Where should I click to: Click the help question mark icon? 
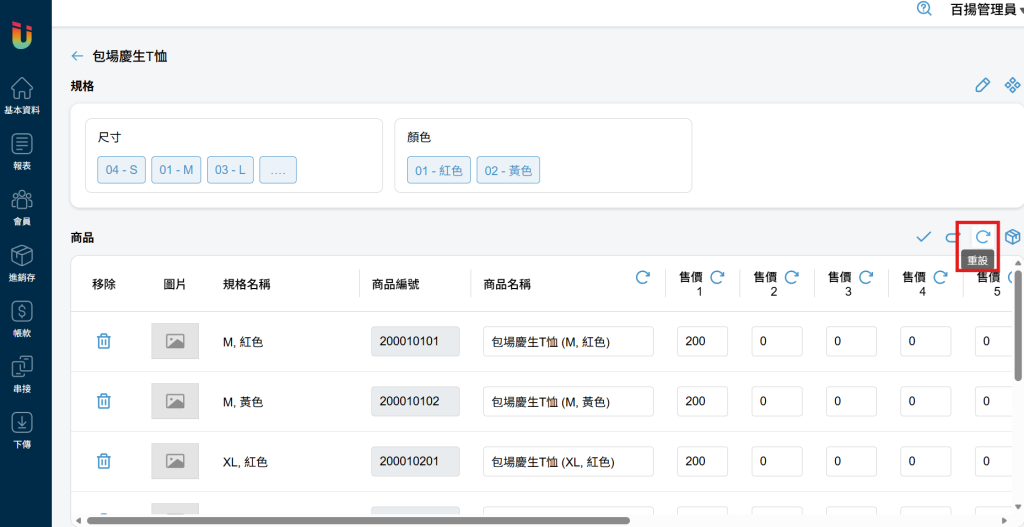(x=924, y=9)
